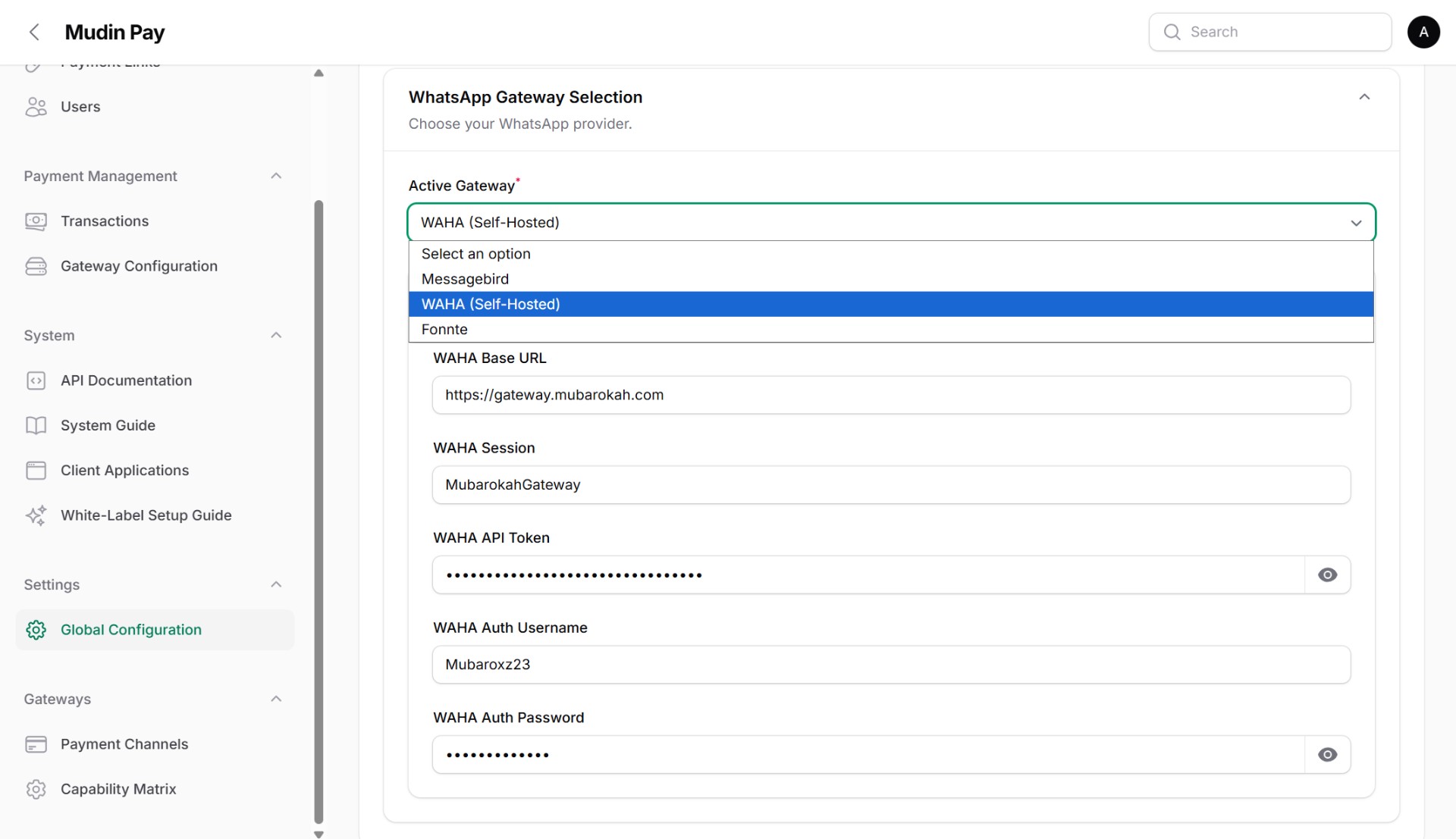Collapse the Payment Management section
Viewport: 1456px width, 839px height.
point(276,176)
